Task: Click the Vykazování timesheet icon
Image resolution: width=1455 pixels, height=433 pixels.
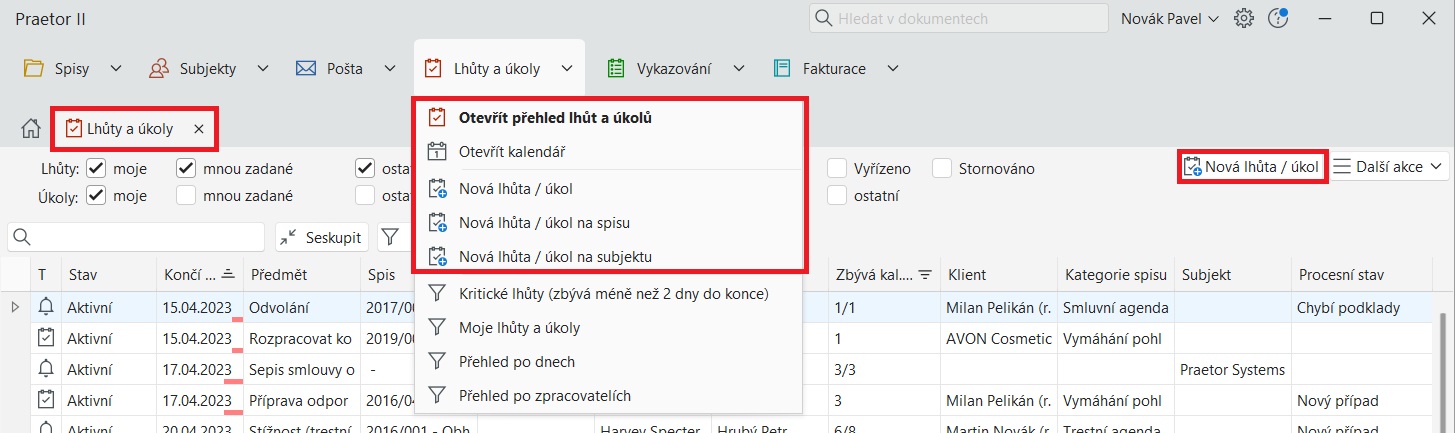Action: pos(616,69)
